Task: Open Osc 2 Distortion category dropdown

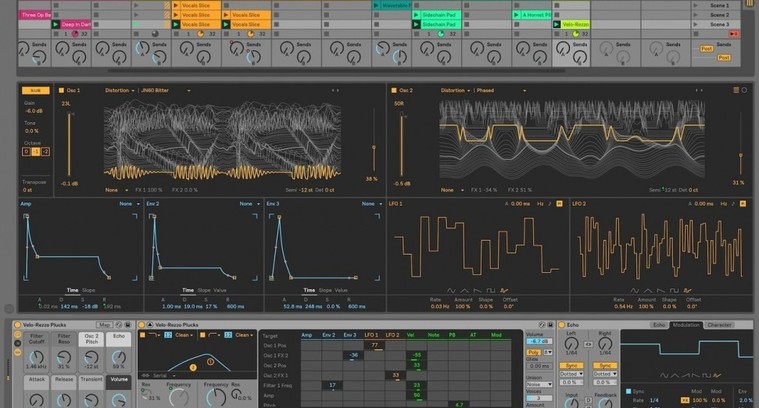Action: point(455,91)
